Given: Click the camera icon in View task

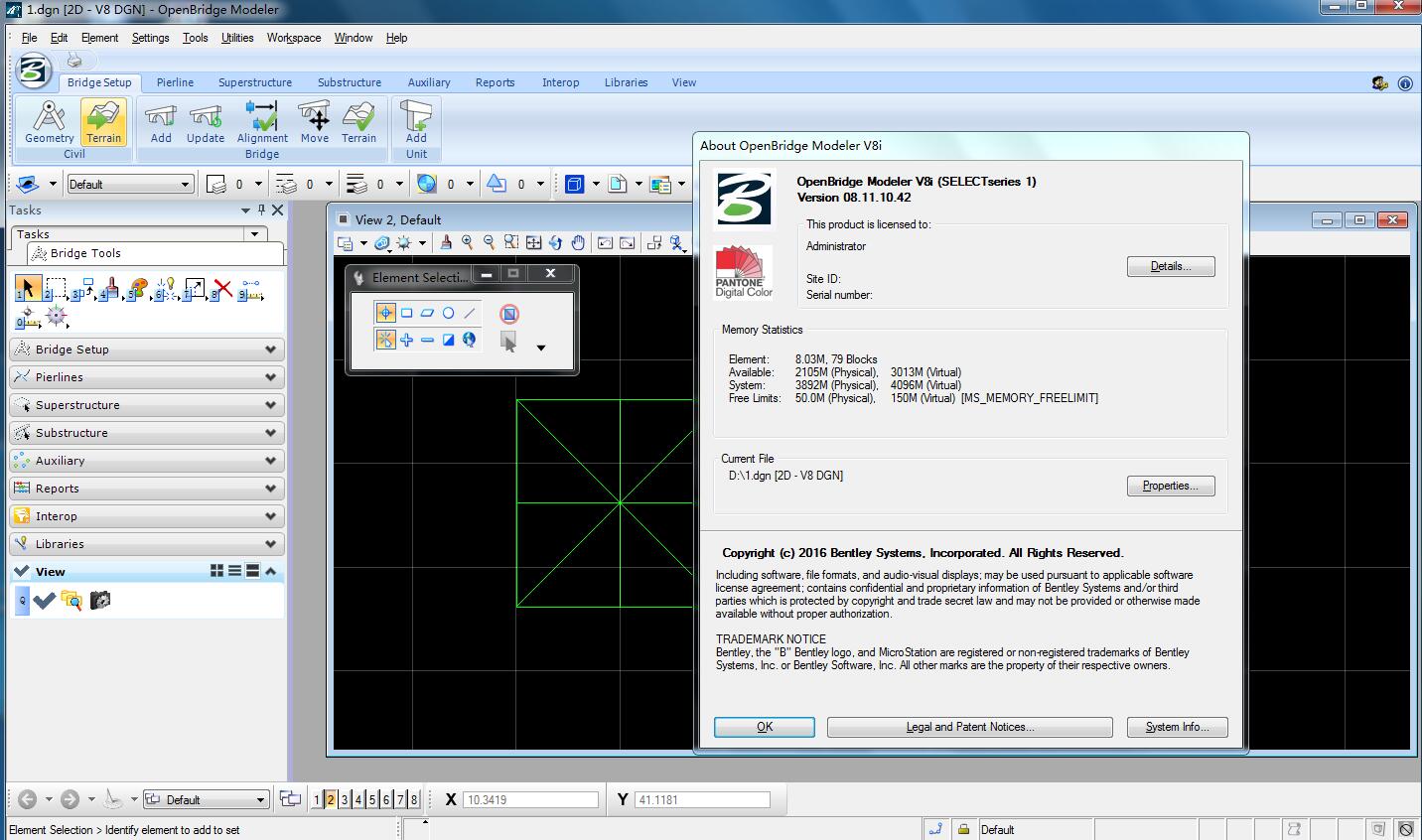Looking at the screenshot, I should click(99, 600).
